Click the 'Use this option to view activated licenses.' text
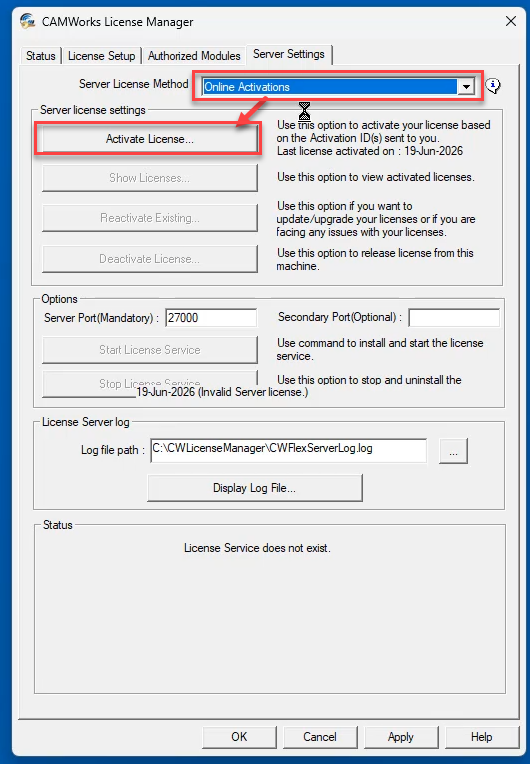The width and height of the screenshot is (530, 764). 376,177
